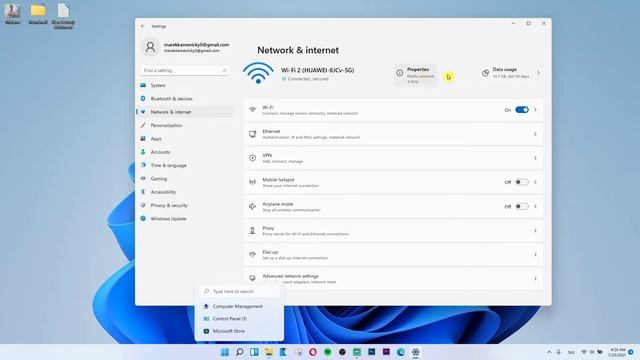
Task: Open Microsoft Edge from the taskbar
Action: pyautogui.click(x=401, y=352)
